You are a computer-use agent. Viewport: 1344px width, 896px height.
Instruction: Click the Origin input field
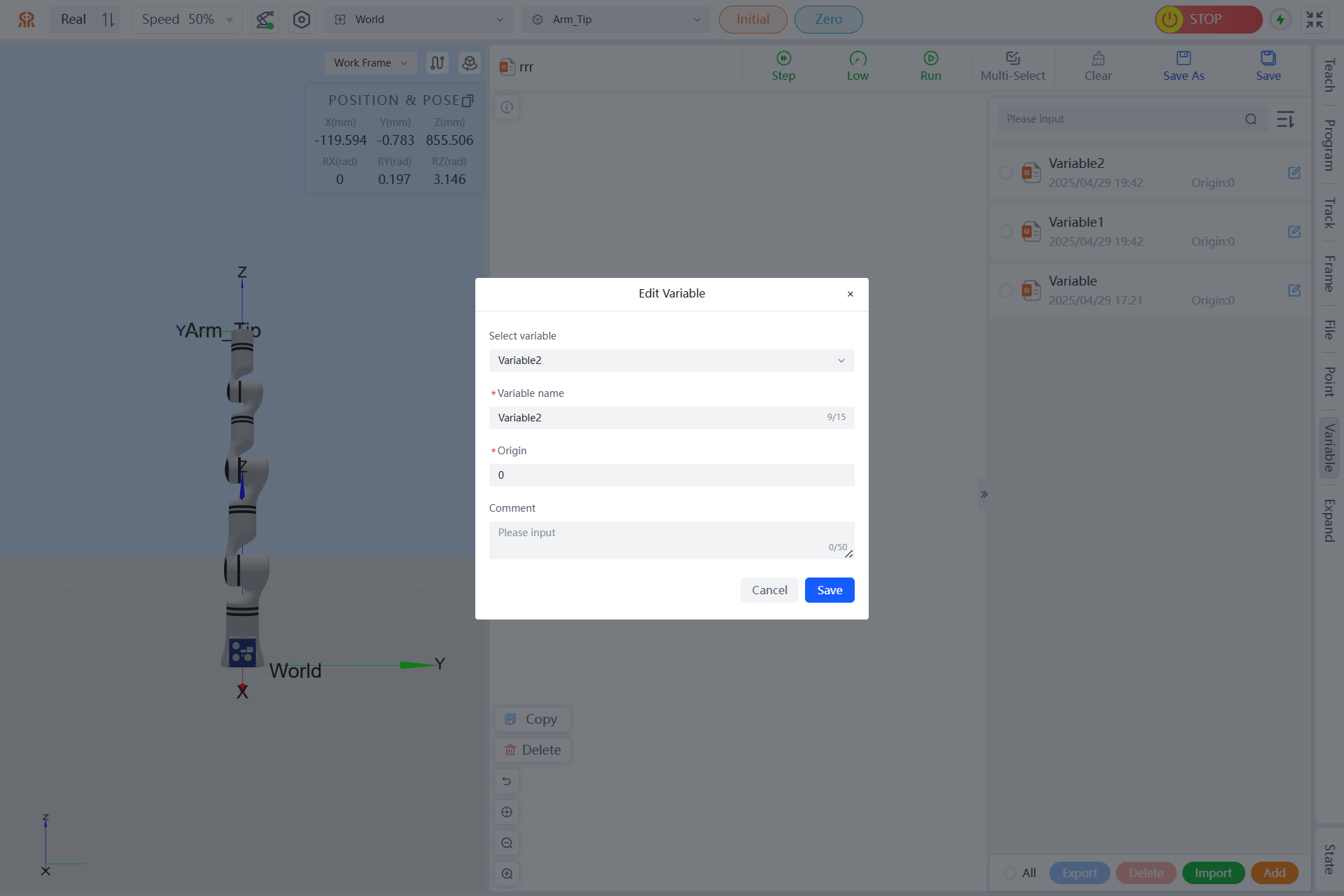[671, 475]
